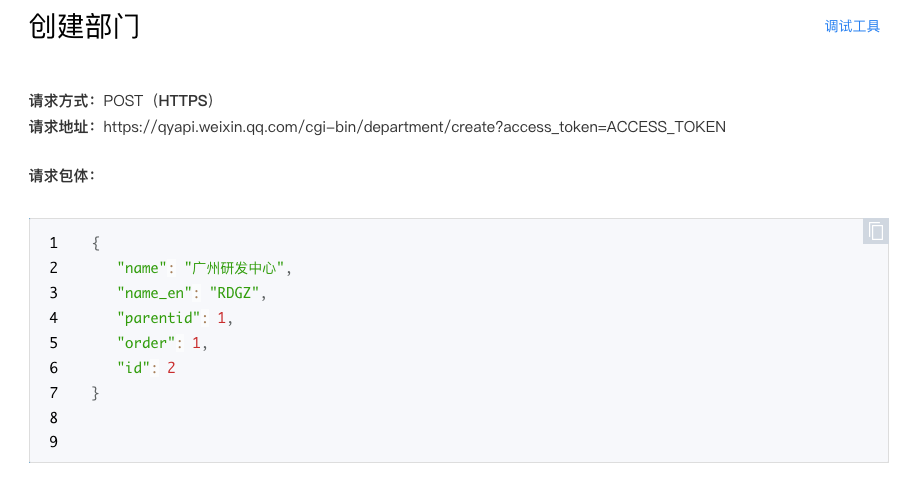Click the 请求地址 label
The height and width of the screenshot is (478, 898).
[62, 127]
